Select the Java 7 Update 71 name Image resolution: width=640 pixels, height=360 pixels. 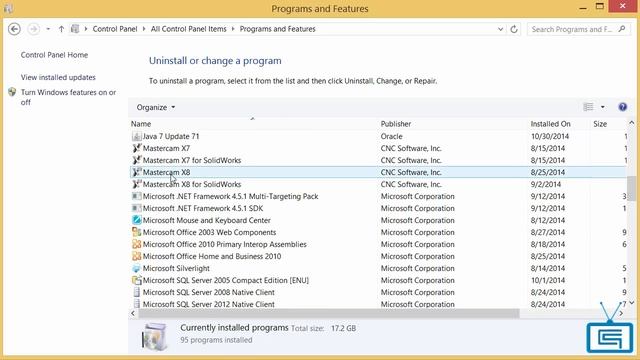171,136
